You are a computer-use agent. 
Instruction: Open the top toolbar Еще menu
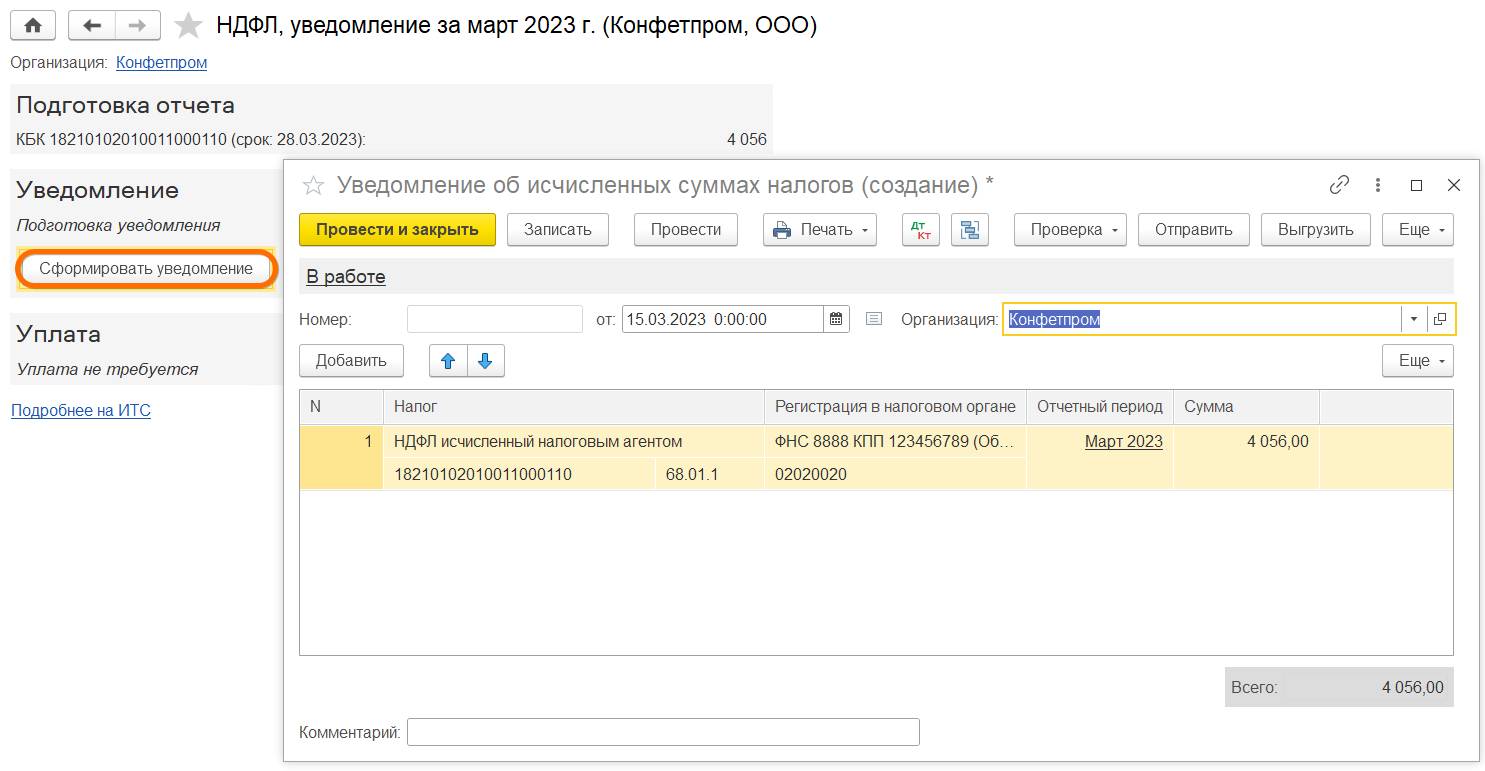click(1417, 230)
